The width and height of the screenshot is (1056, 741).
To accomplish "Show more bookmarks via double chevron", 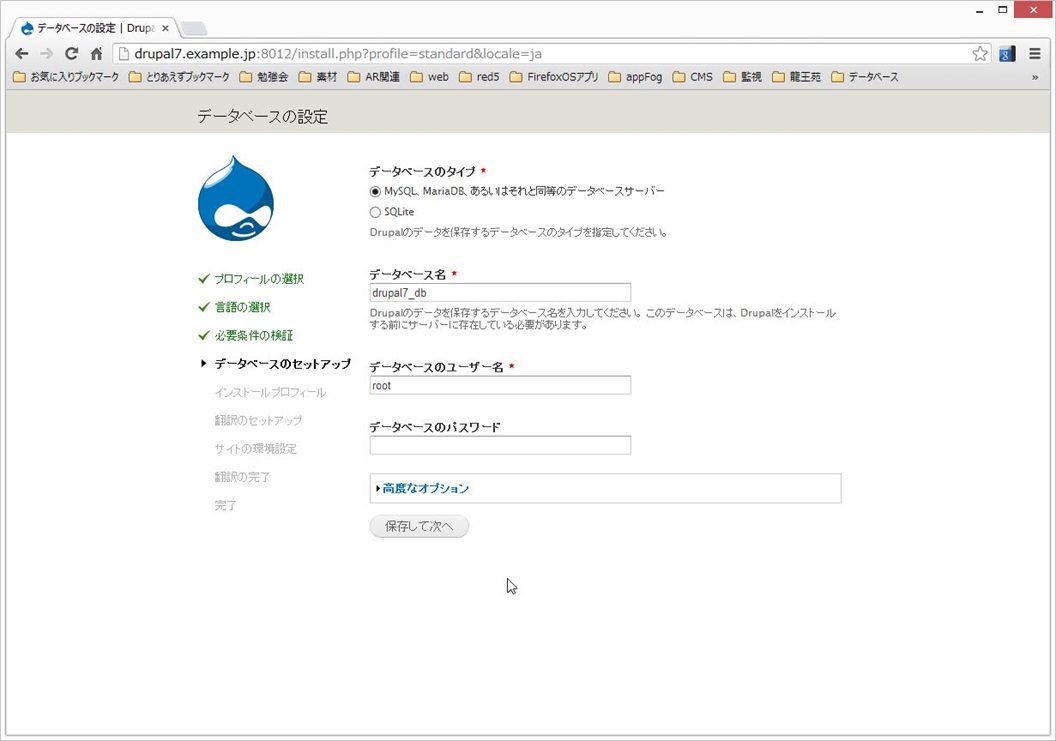I will tap(1035, 77).
